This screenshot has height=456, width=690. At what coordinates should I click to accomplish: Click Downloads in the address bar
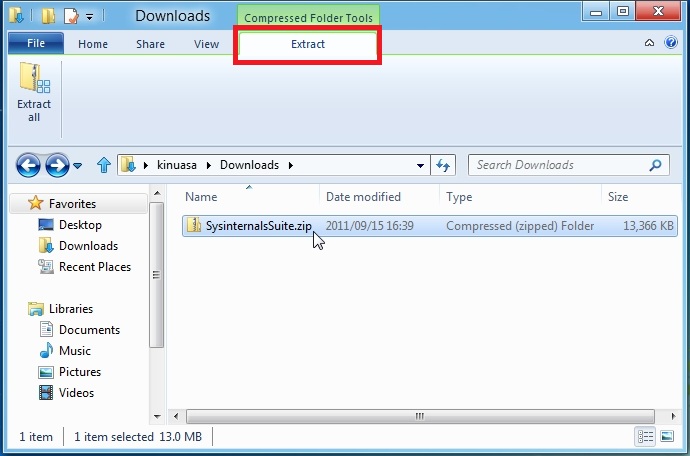(x=250, y=165)
